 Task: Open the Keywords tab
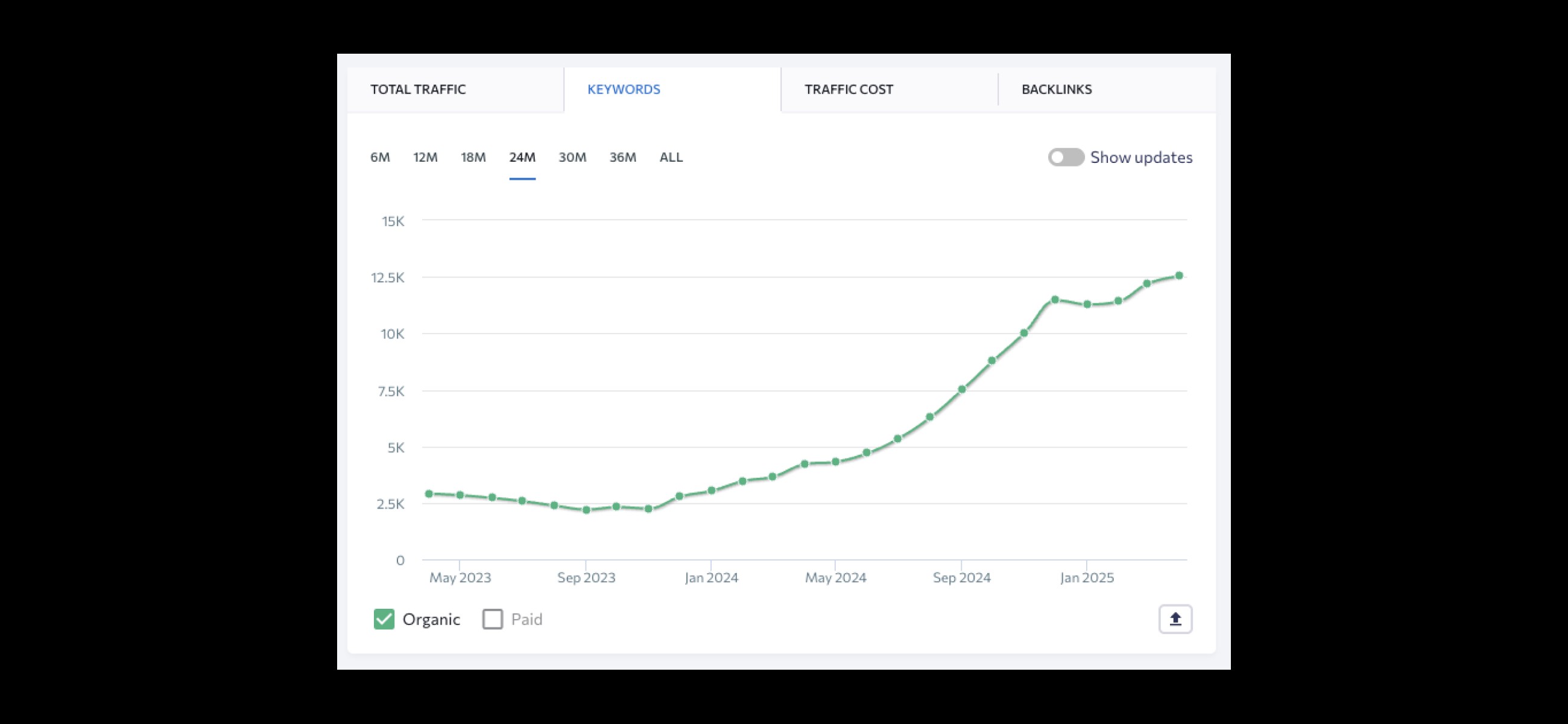point(624,89)
